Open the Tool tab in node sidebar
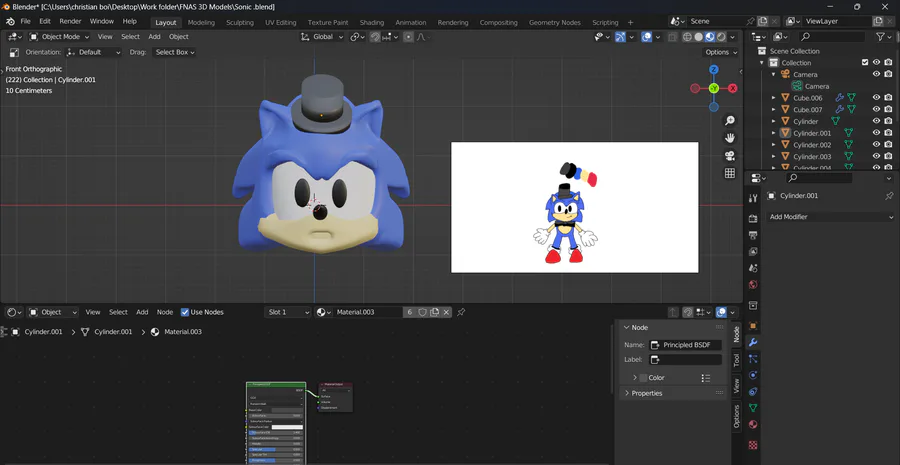Image resolution: width=900 pixels, height=465 pixels. 736,360
